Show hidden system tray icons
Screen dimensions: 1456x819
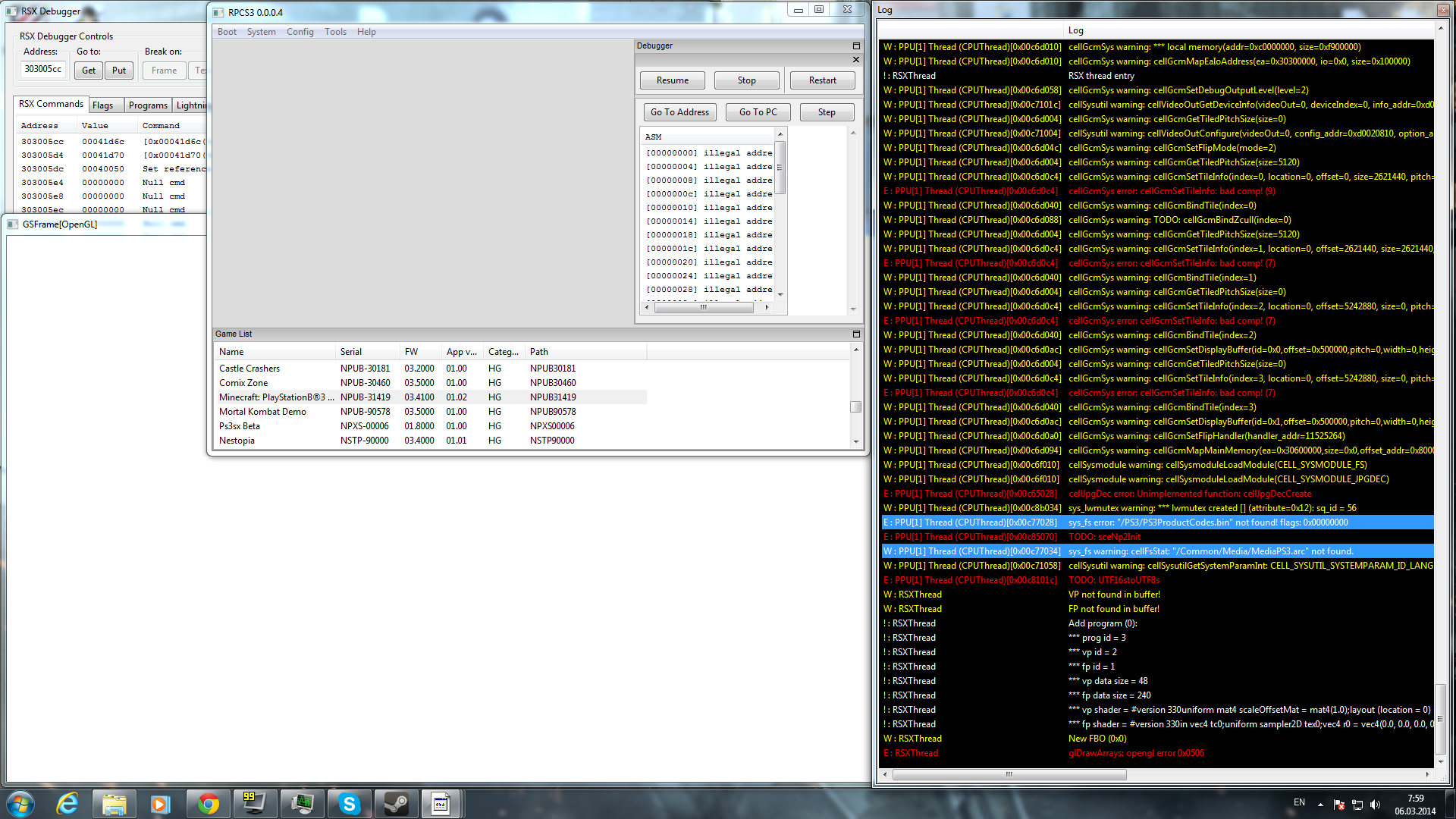pyautogui.click(x=1320, y=805)
